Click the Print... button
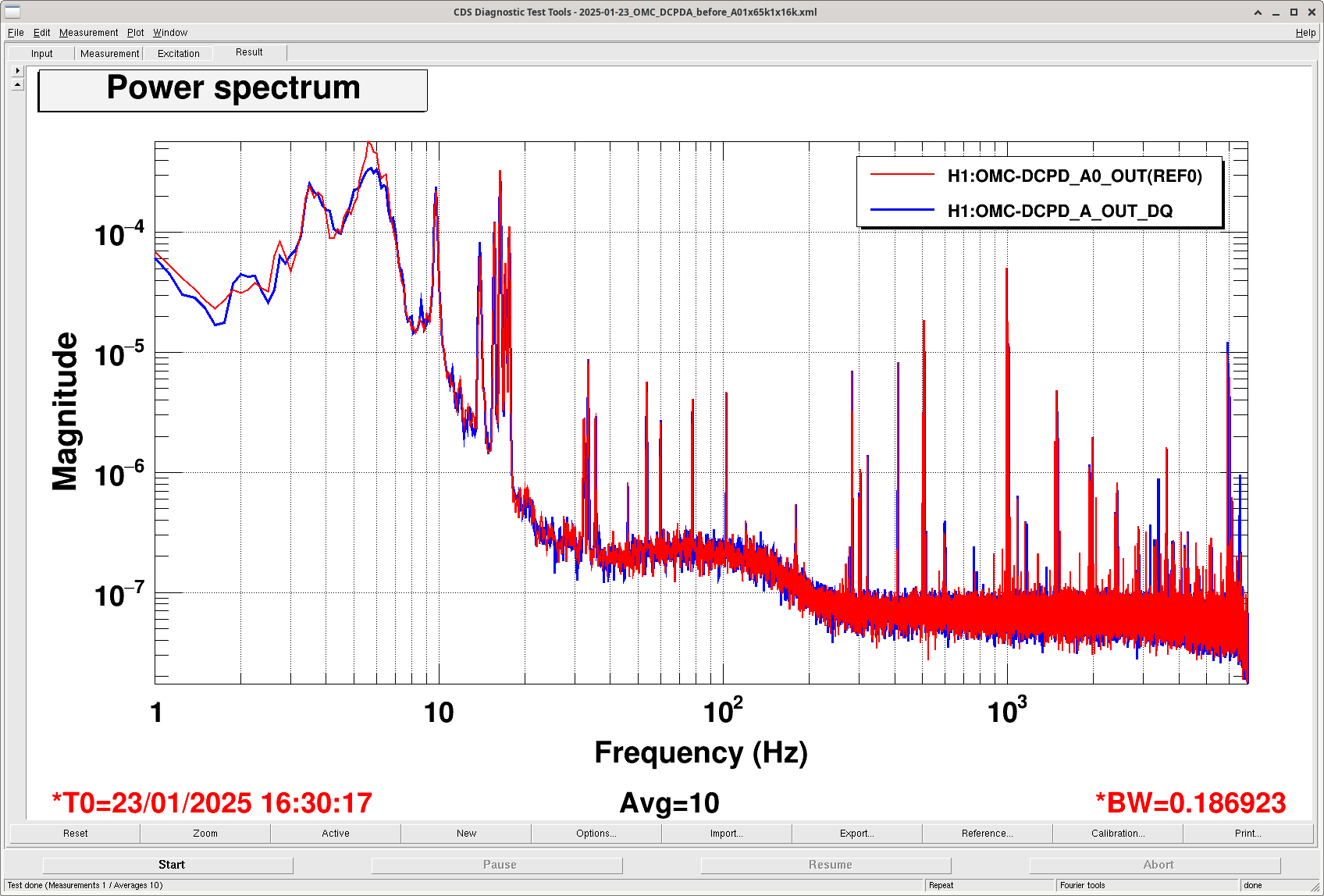 (1248, 834)
